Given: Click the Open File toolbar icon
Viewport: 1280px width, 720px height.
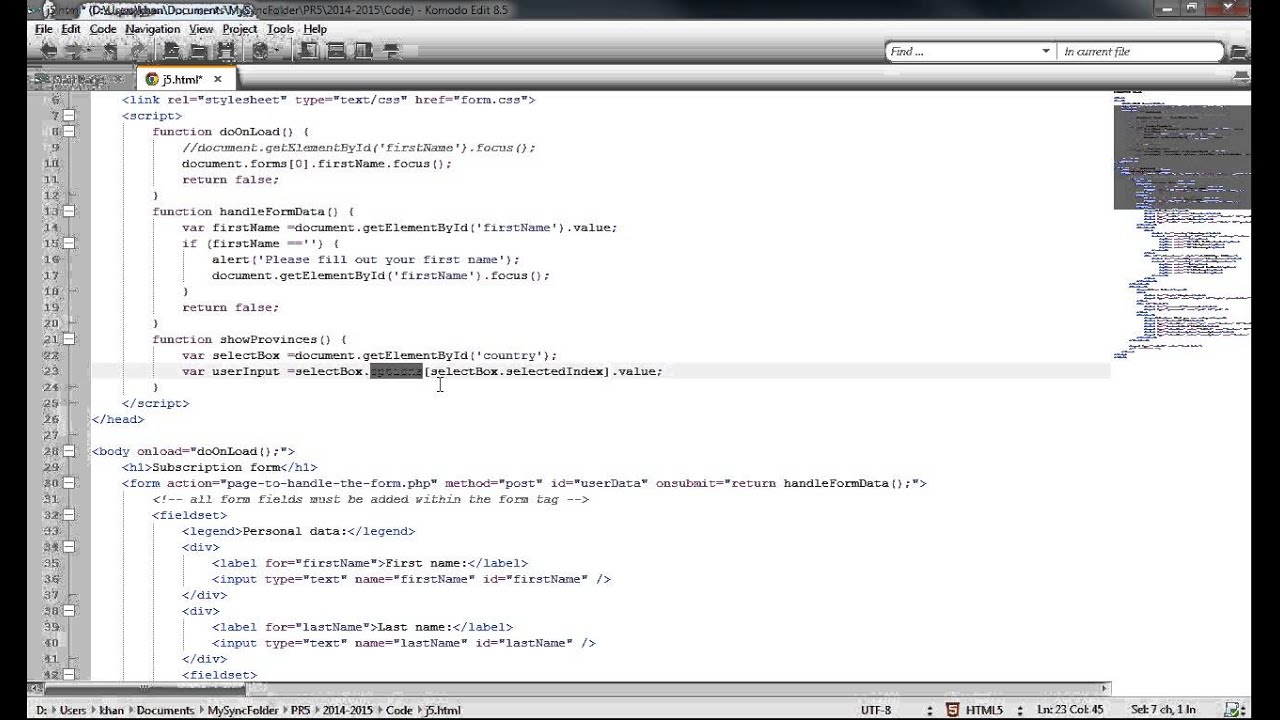Looking at the screenshot, I should pyautogui.click(x=198, y=51).
